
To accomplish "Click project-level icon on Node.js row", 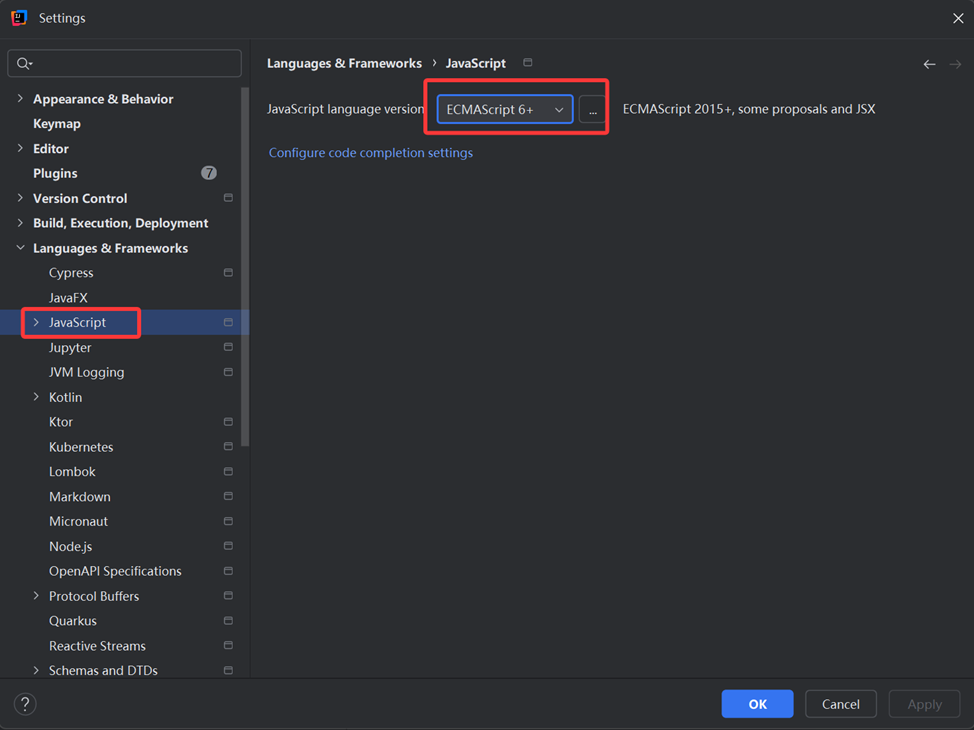I will [x=228, y=545].
